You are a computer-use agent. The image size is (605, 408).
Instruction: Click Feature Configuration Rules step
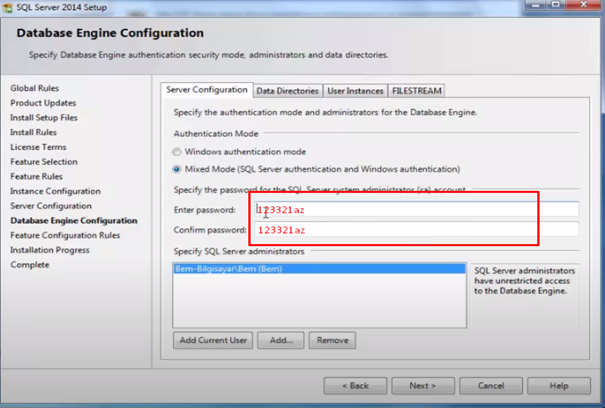tap(65, 235)
